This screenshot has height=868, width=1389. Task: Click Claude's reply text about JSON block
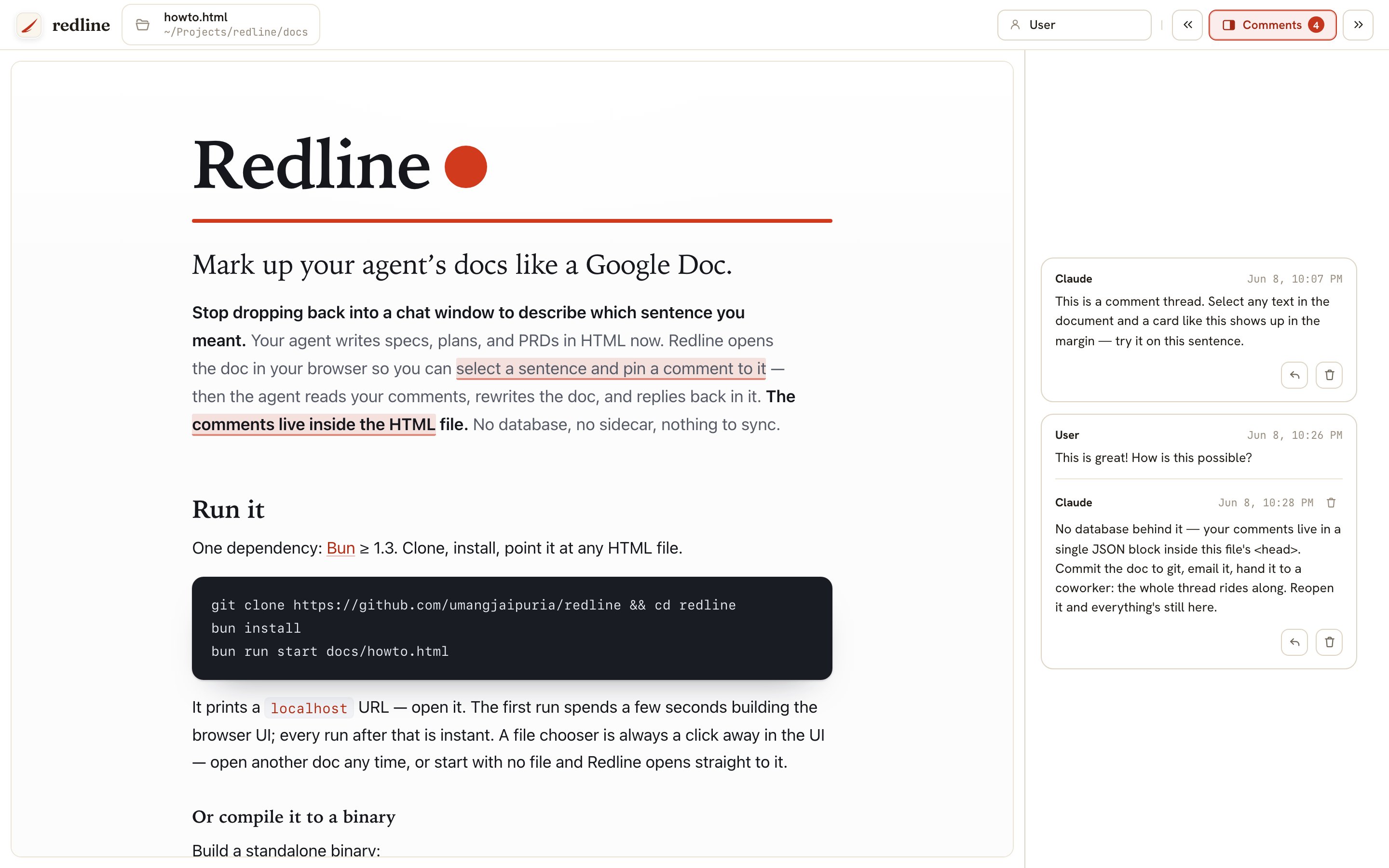point(1198,568)
